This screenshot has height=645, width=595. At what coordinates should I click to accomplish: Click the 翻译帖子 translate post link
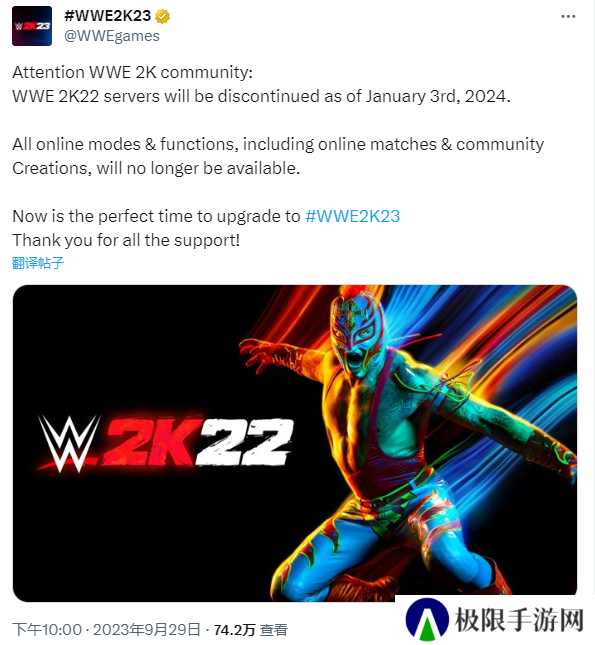38,263
